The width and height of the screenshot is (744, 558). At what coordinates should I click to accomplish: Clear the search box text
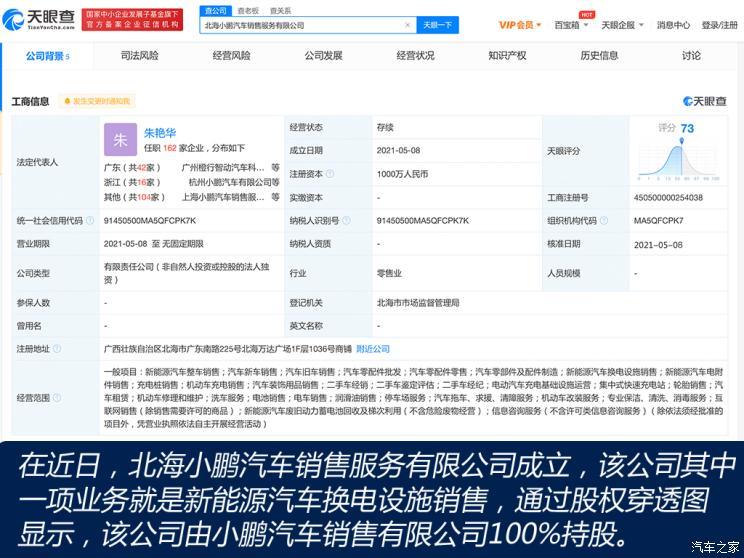point(407,25)
